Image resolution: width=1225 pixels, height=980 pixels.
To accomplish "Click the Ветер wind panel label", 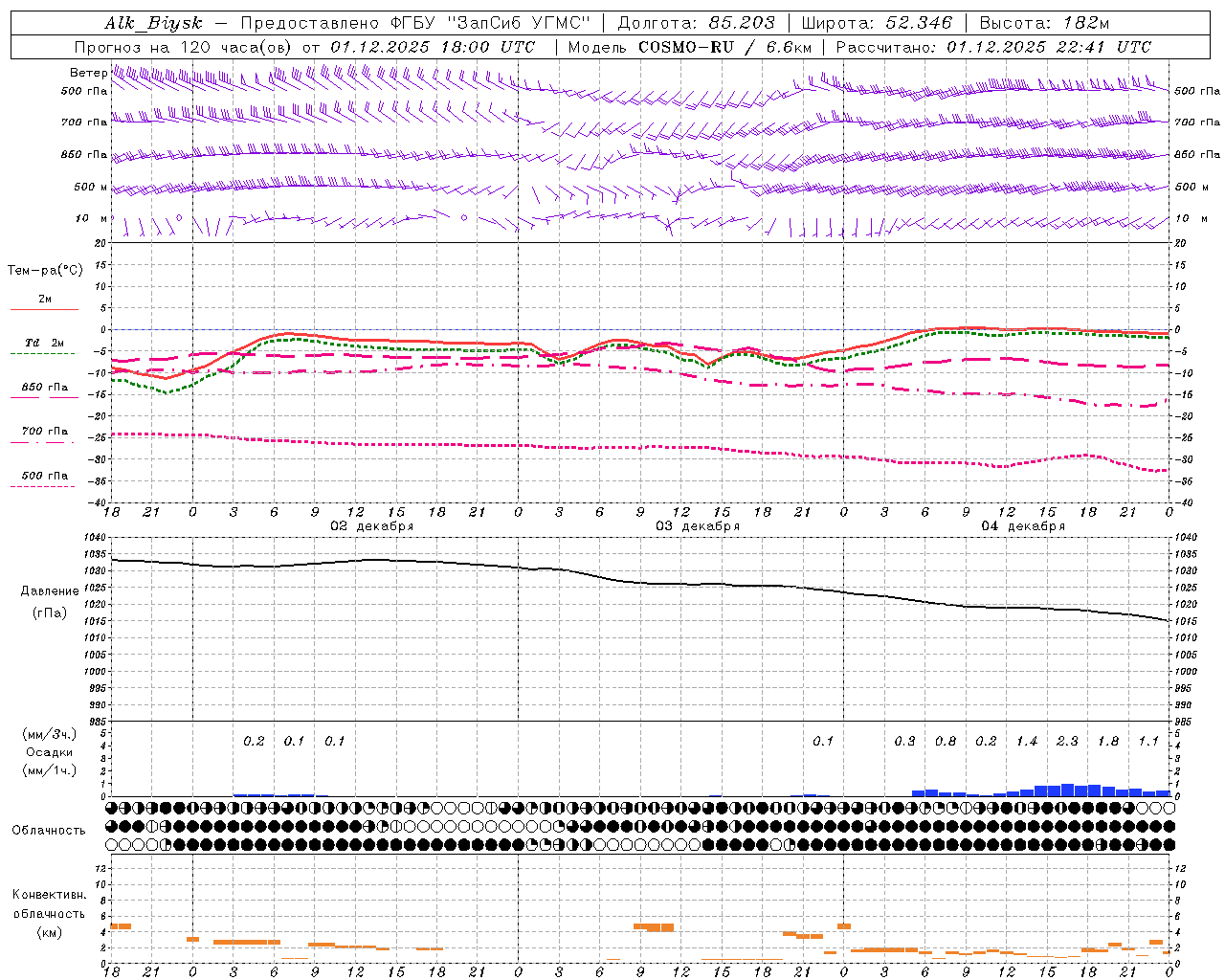I will pyautogui.click(x=88, y=73).
